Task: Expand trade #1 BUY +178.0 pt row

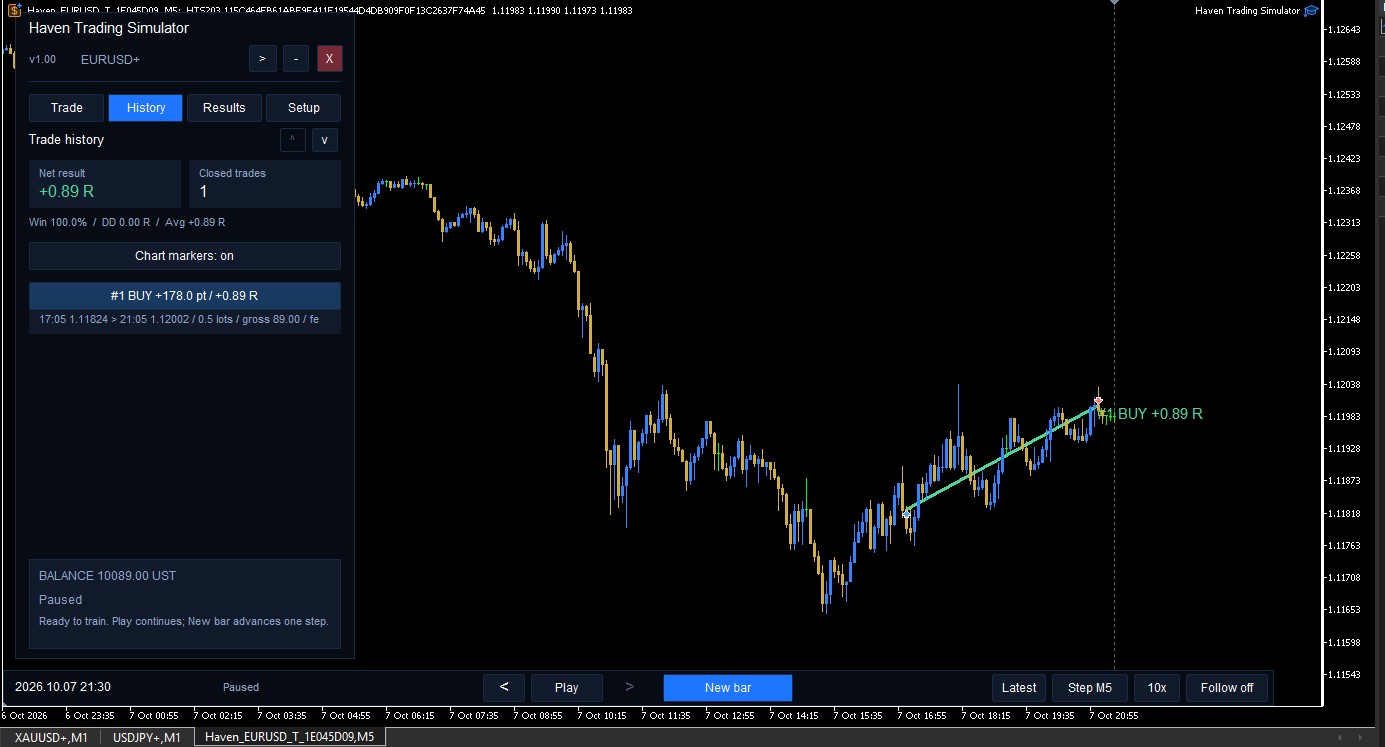Action: pos(185,296)
